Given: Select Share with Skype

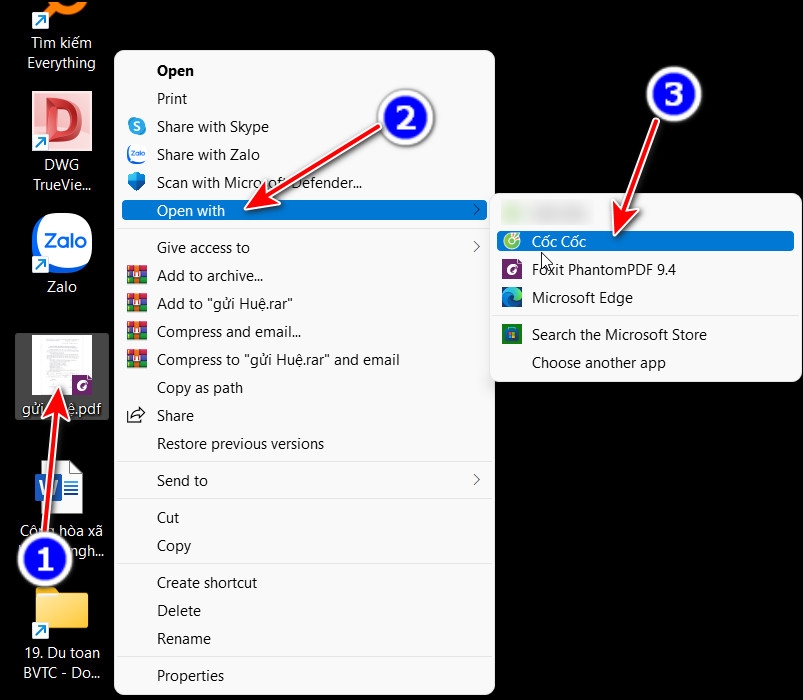Looking at the screenshot, I should click(304, 126).
